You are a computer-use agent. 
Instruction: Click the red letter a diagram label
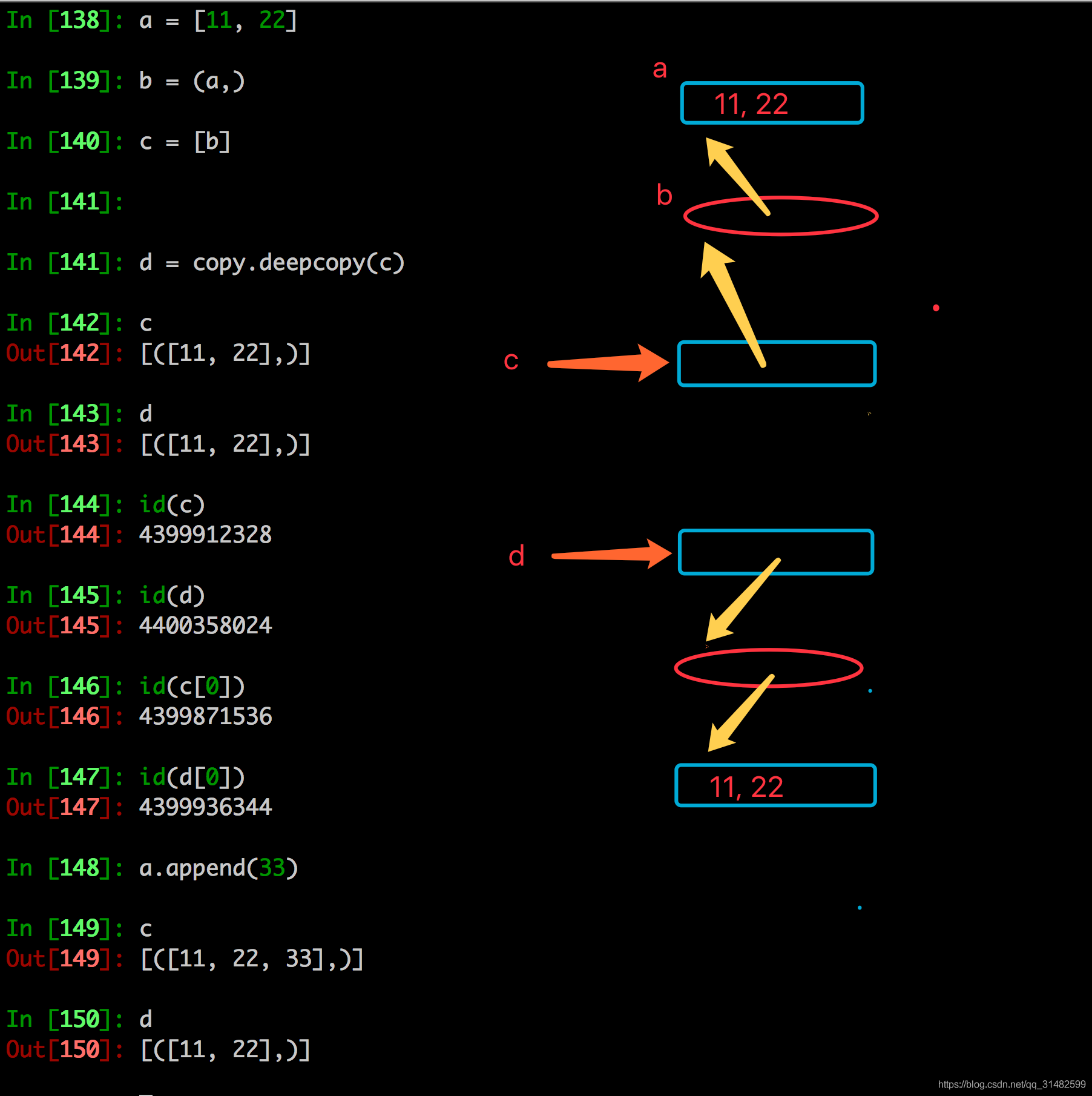[x=660, y=69]
